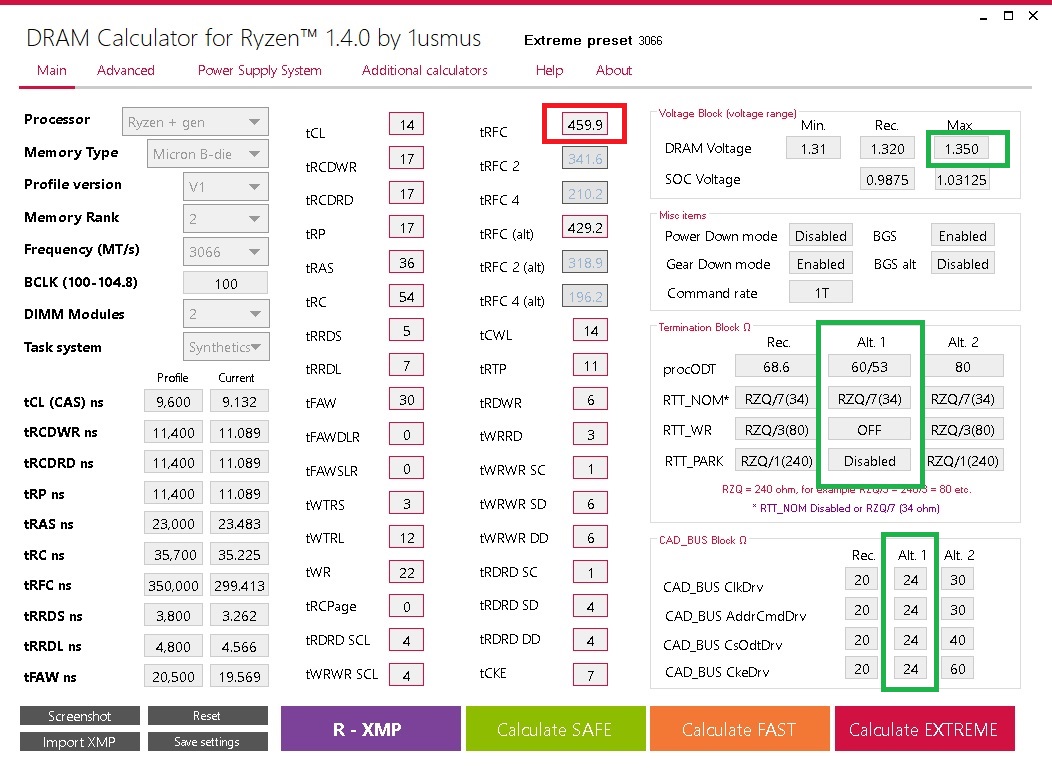The width and height of the screenshot is (1052, 771).
Task: Click Import XMP button
Action: click(x=80, y=741)
